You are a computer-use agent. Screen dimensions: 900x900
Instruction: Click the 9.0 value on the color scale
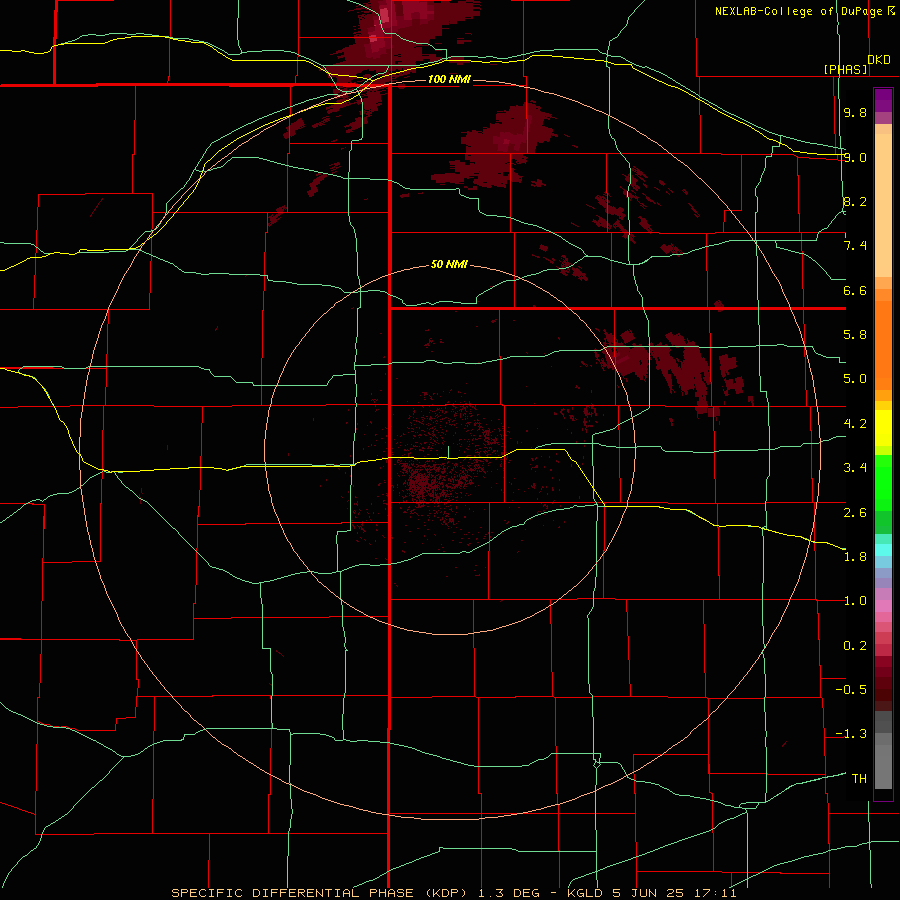855,157
